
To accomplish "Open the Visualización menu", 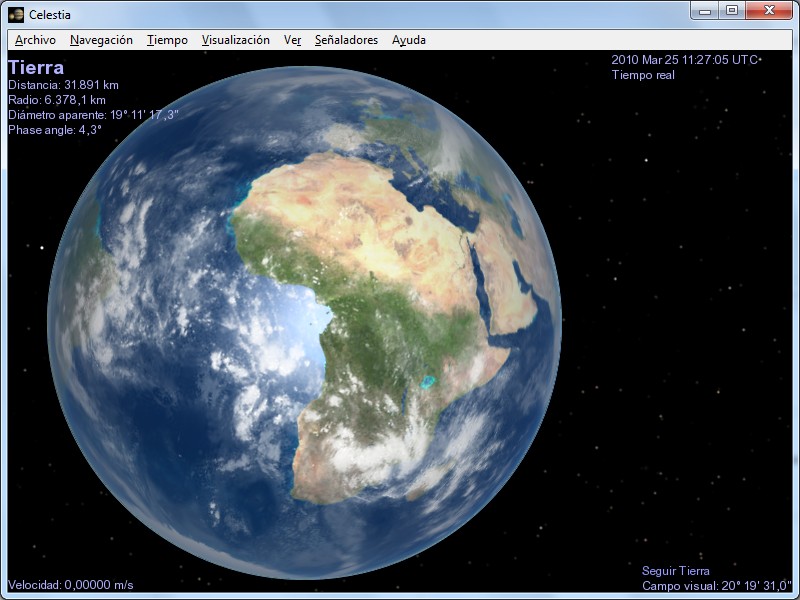I will (235, 40).
